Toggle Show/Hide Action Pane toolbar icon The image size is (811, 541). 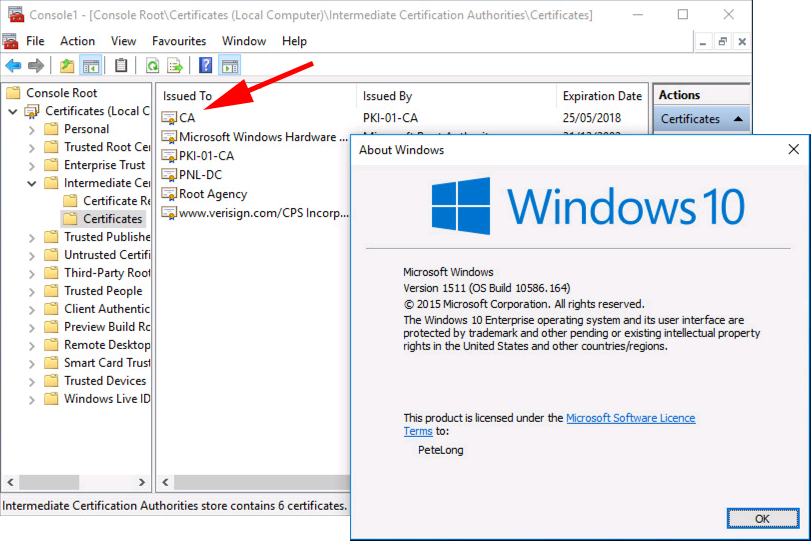[230, 66]
